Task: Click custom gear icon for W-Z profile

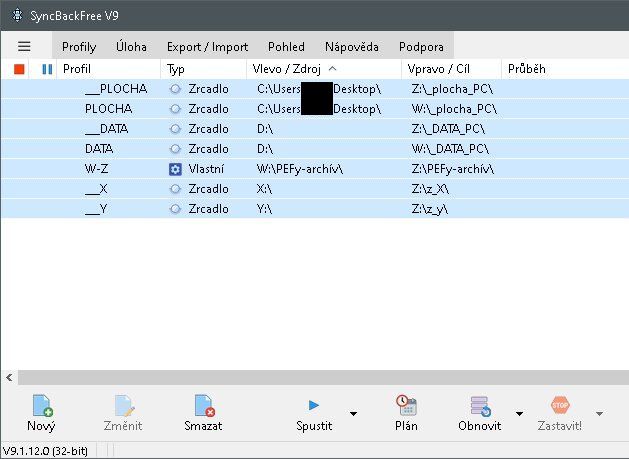Action: 175,169
